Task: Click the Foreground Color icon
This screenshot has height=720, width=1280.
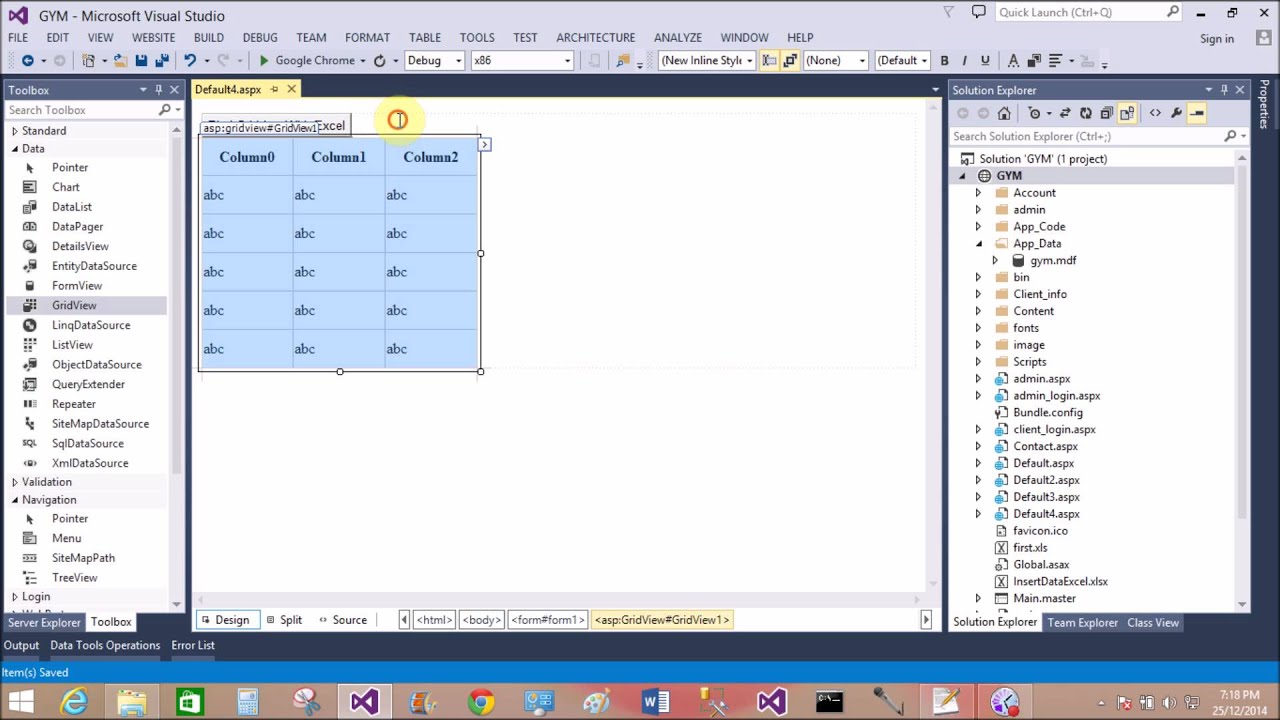Action: point(1014,61)
